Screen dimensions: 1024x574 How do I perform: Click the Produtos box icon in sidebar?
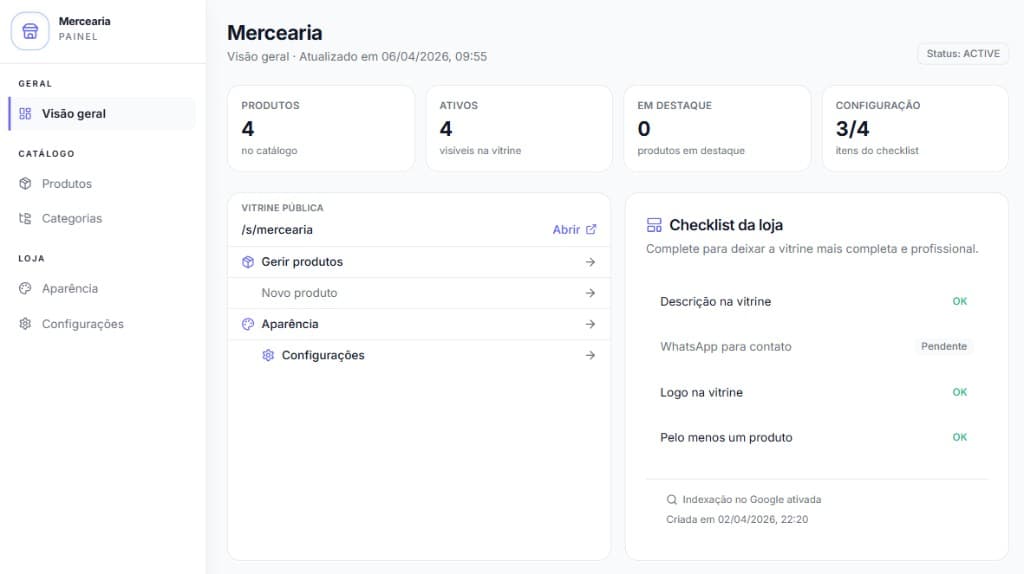tap(26, 184)
